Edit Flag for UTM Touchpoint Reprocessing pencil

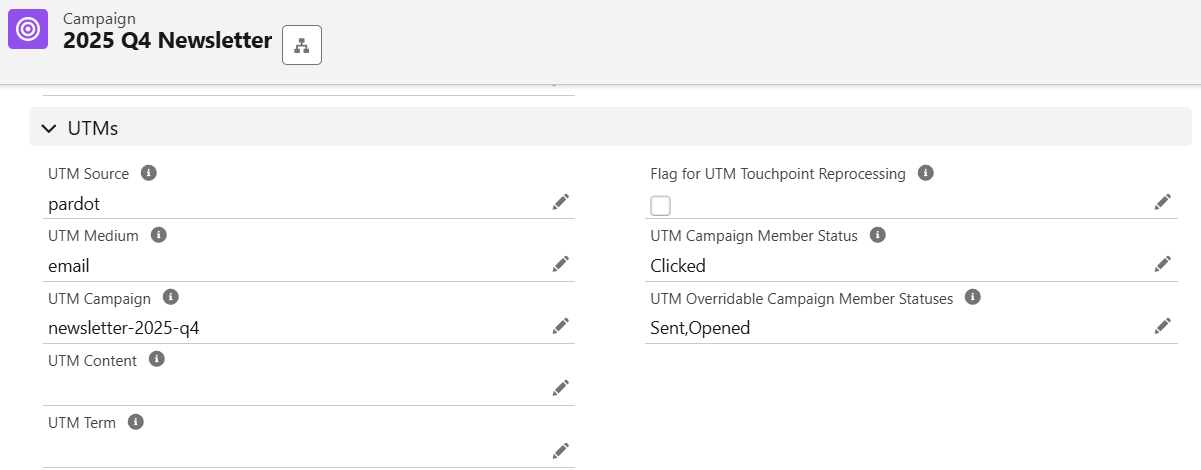1163,203
